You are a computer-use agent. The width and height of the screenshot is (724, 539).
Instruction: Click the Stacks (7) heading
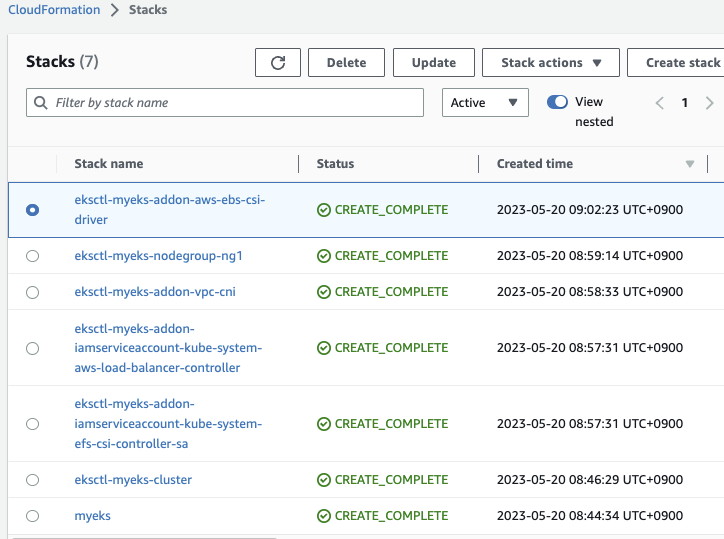[62, 61]
